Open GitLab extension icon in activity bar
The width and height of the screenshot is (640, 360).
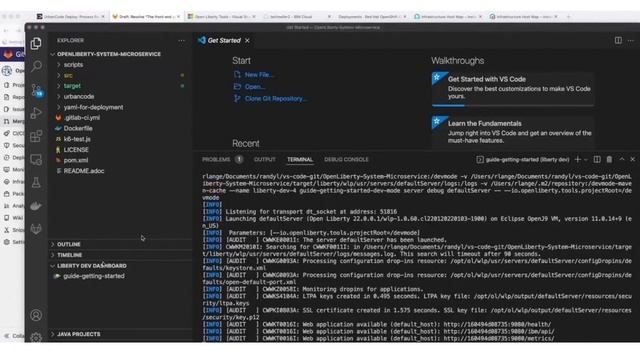click(x=36, y=229)
